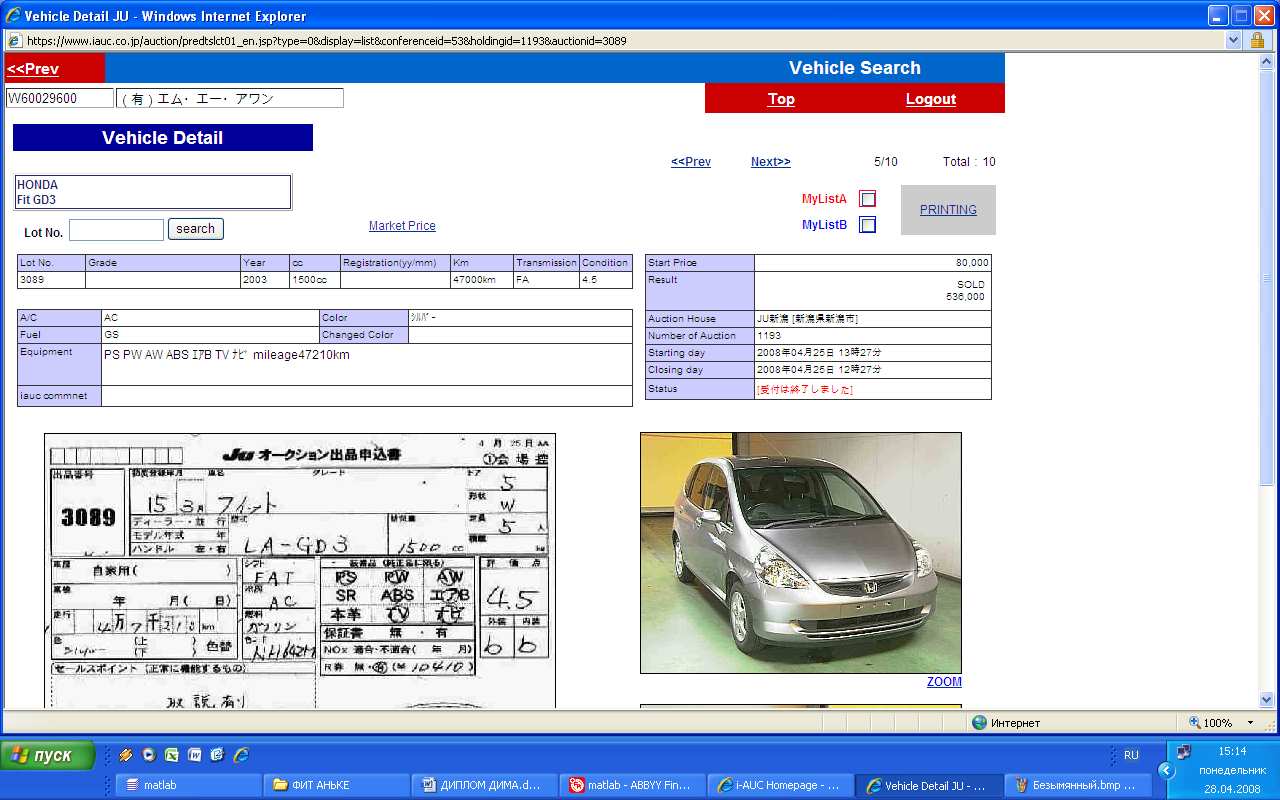Launch Word from quick launch
Screen dimensions: 1280x800
195,756
